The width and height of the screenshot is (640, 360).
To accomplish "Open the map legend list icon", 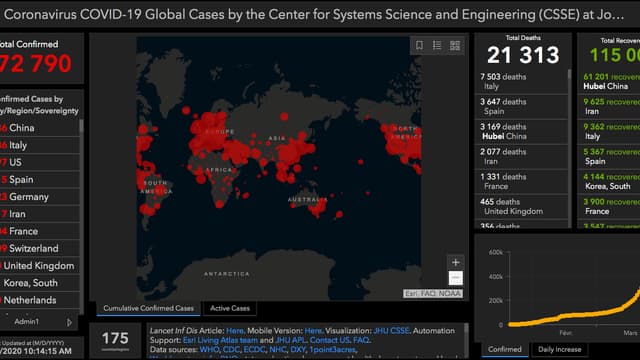I will pos(437,45).
